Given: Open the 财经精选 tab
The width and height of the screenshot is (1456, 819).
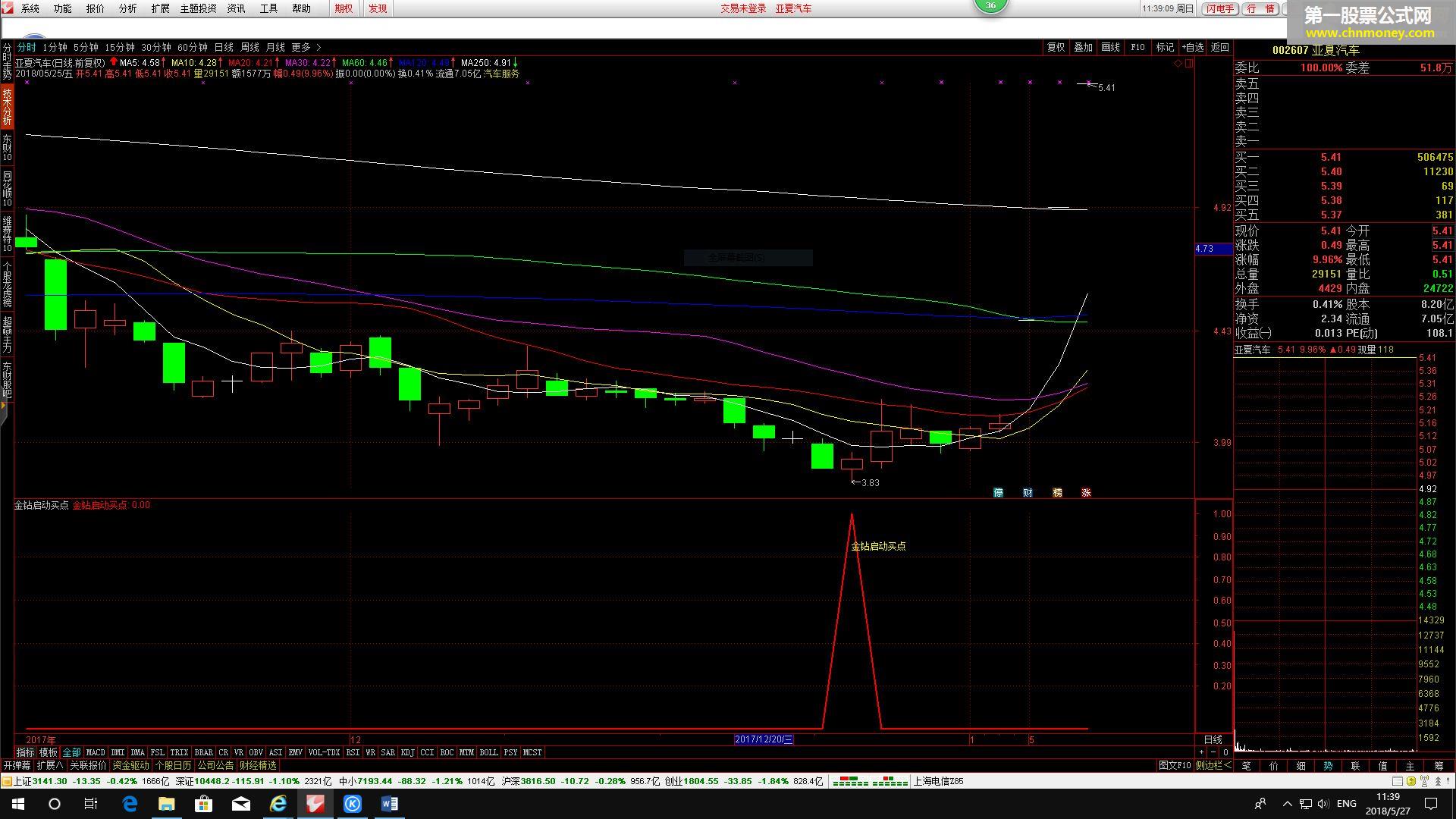Looking at the screenshot, I should (x=259, y=765).
